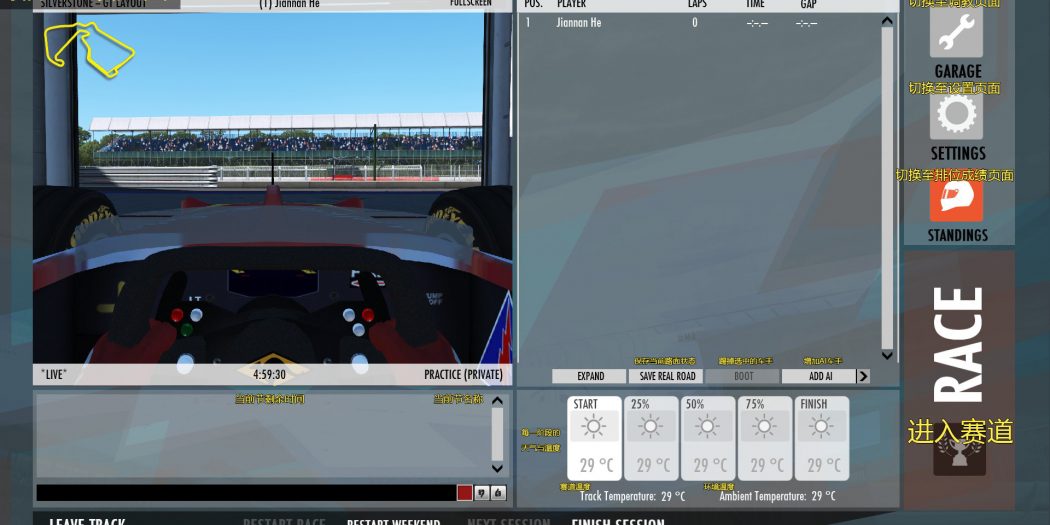Click the chat box scroll-up arrow

(x=497, y=401)
